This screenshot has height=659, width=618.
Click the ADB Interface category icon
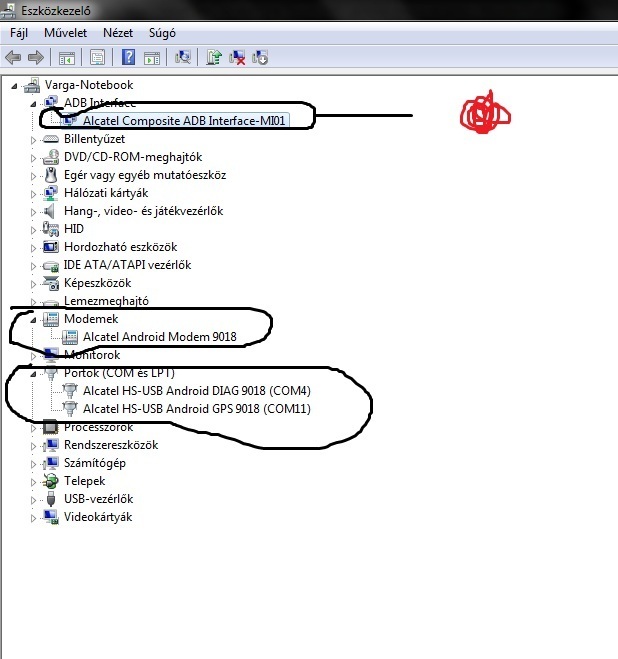(x=51, y=102)
